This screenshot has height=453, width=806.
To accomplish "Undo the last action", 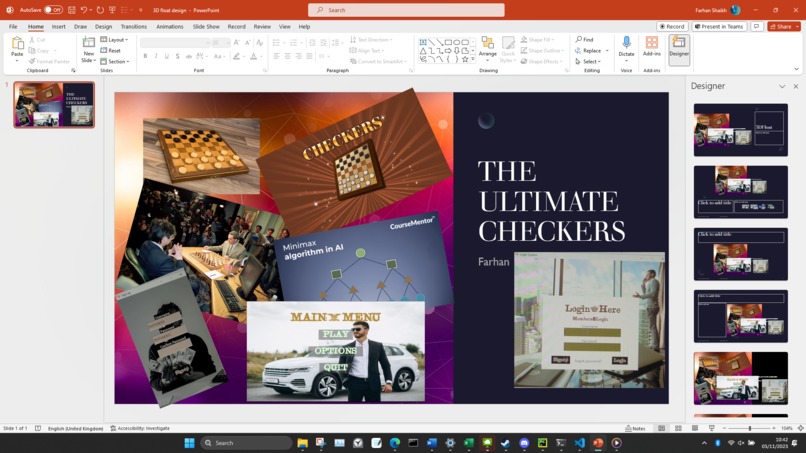I will pyautogui.click(x=83, y=10).
